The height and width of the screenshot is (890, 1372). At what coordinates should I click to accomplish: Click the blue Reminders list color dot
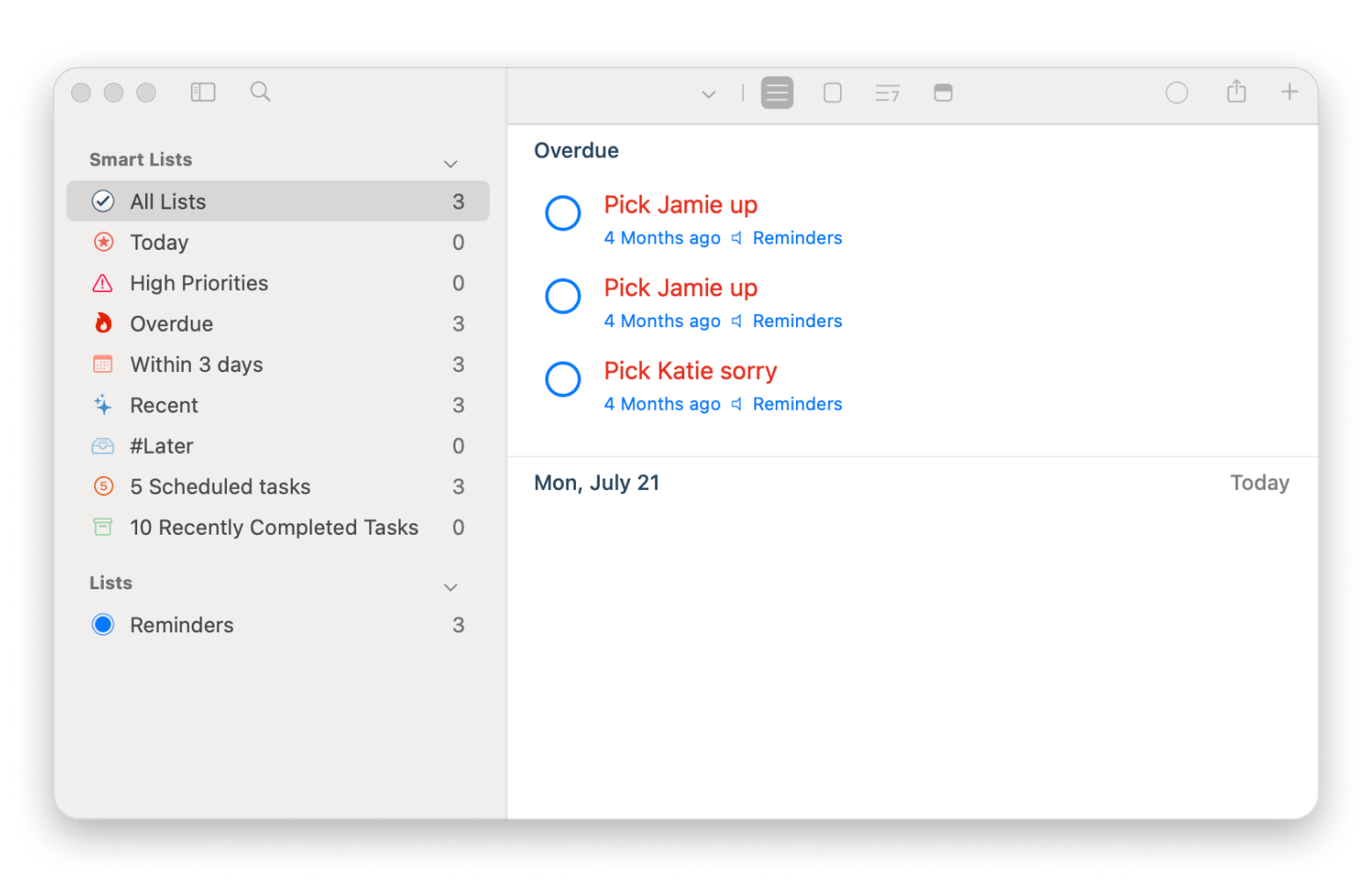103,624
